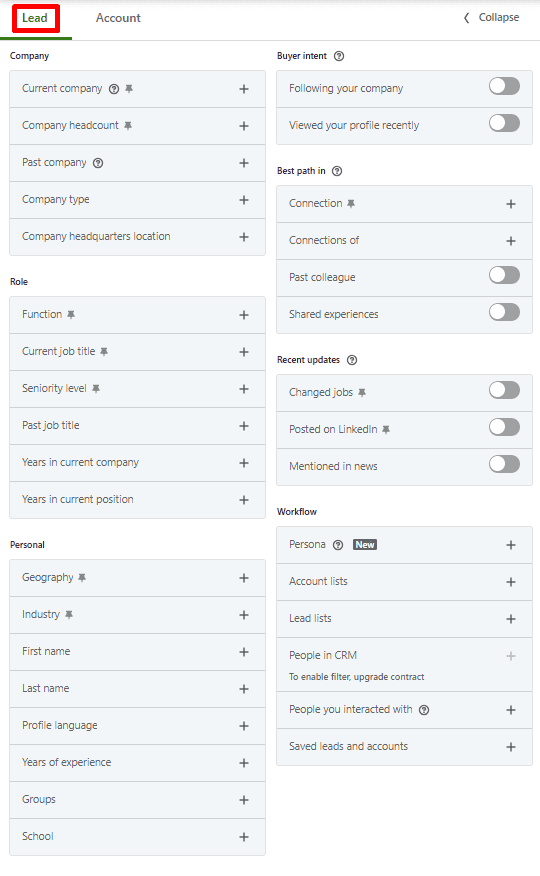The height and width of the screenshot is (876, 540).
Task: Click pin icon beside Geography filter
Action: 82,578
